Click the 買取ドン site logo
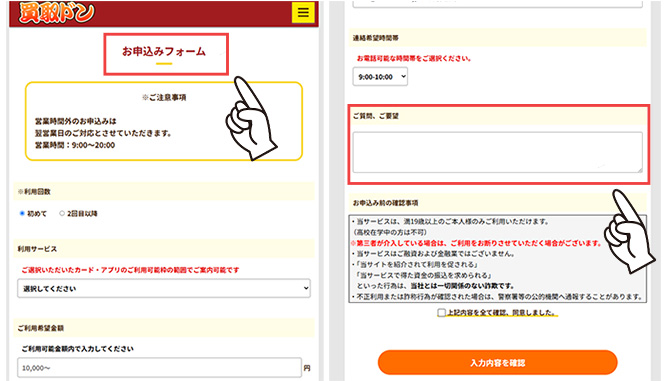This screenshot has width=665, height=381. (56, 13)
